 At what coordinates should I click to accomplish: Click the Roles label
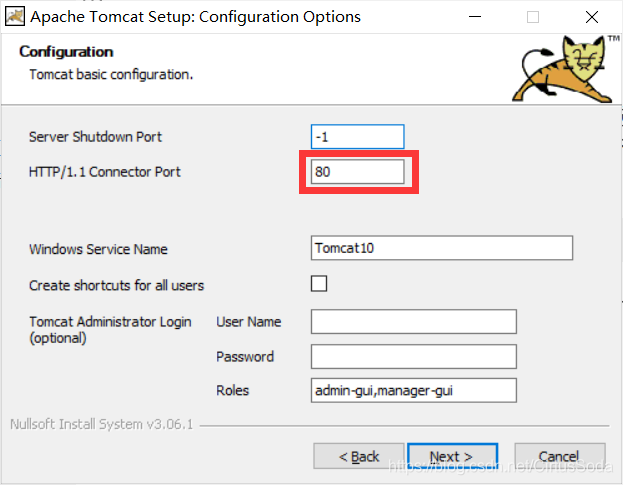pyautogui.click(x=232, y=390)
